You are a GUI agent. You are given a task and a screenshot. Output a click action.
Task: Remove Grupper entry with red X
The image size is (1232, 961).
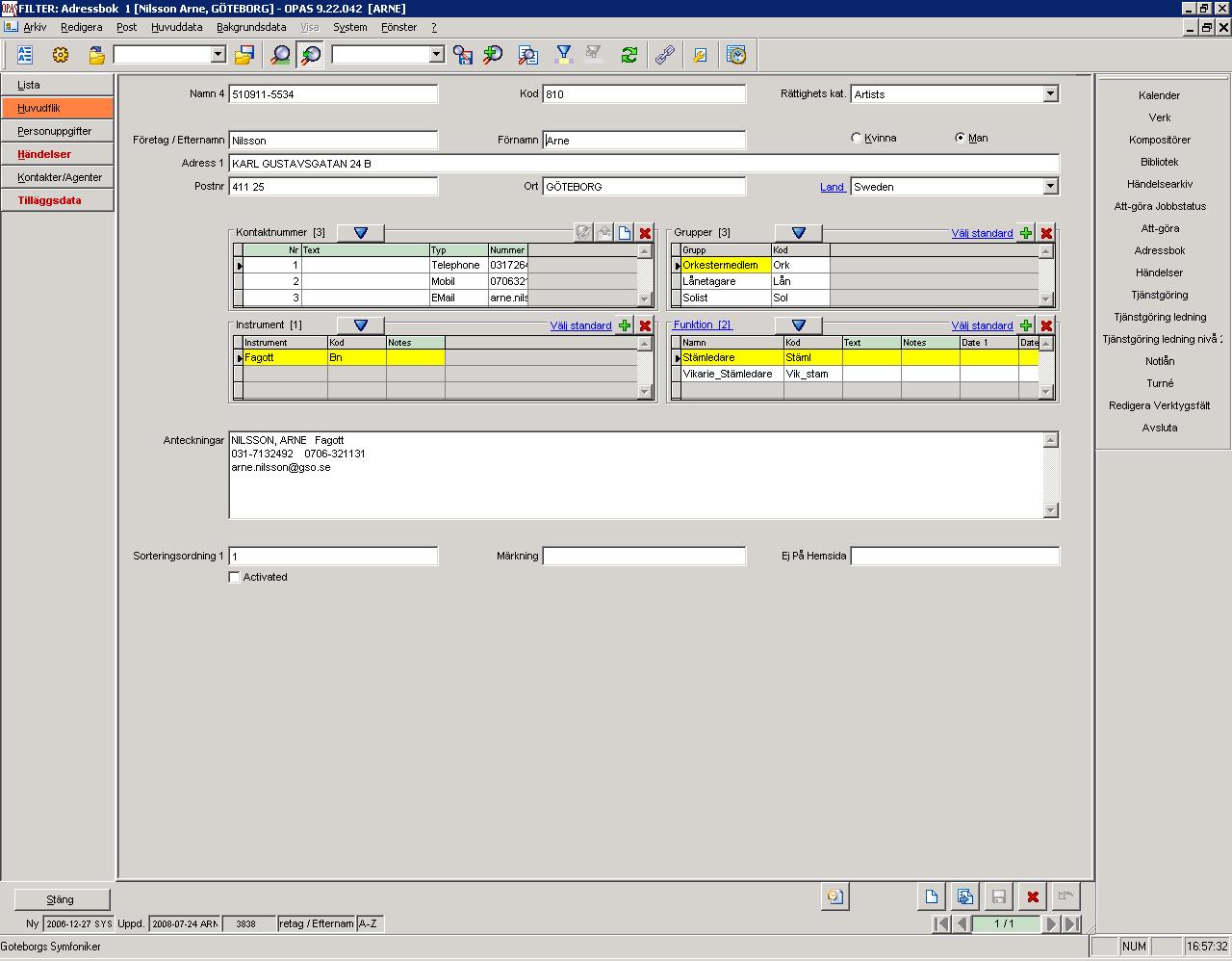(1046, 233)
